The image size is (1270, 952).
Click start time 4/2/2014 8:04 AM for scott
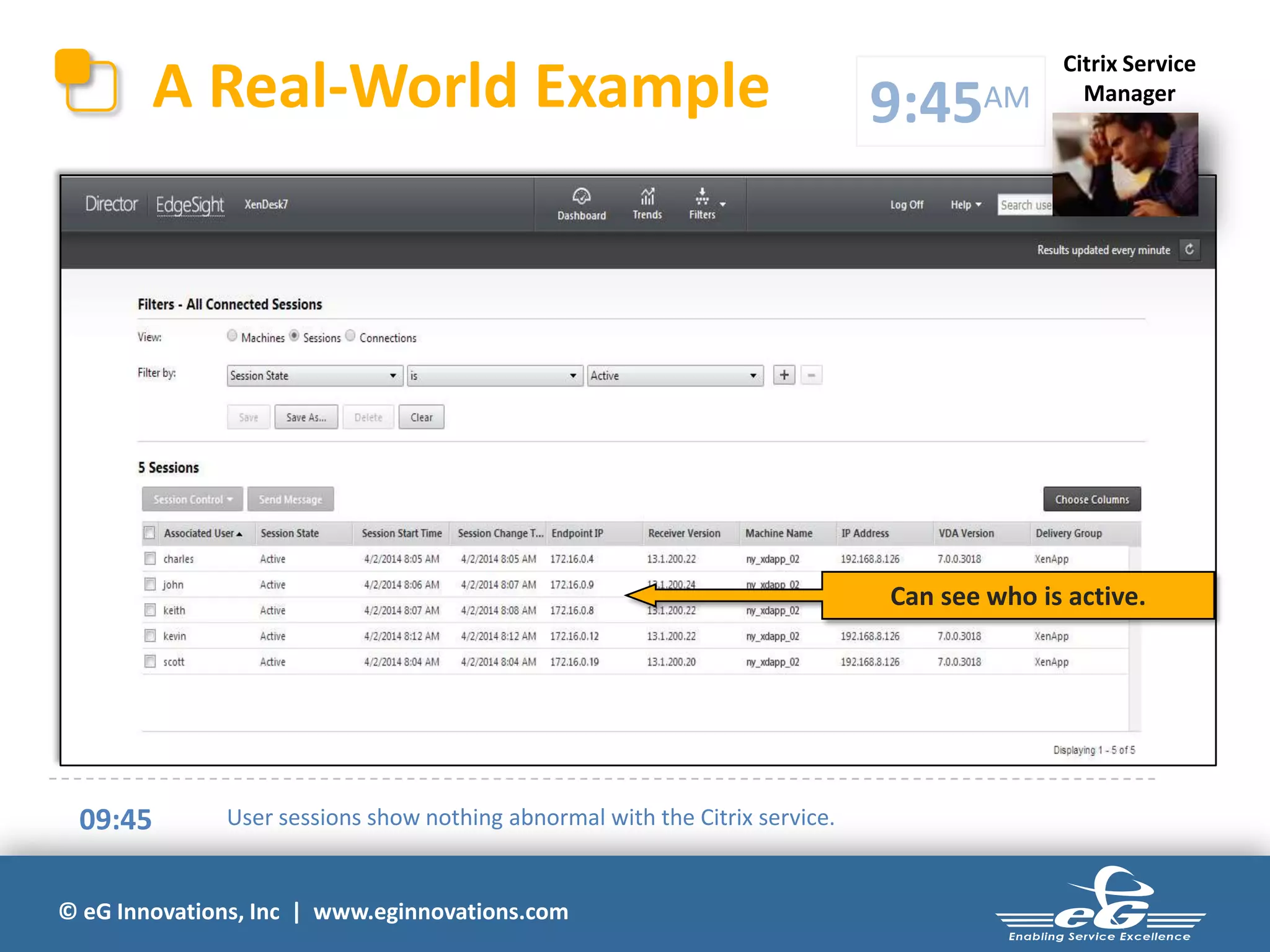tap(402, 662)
